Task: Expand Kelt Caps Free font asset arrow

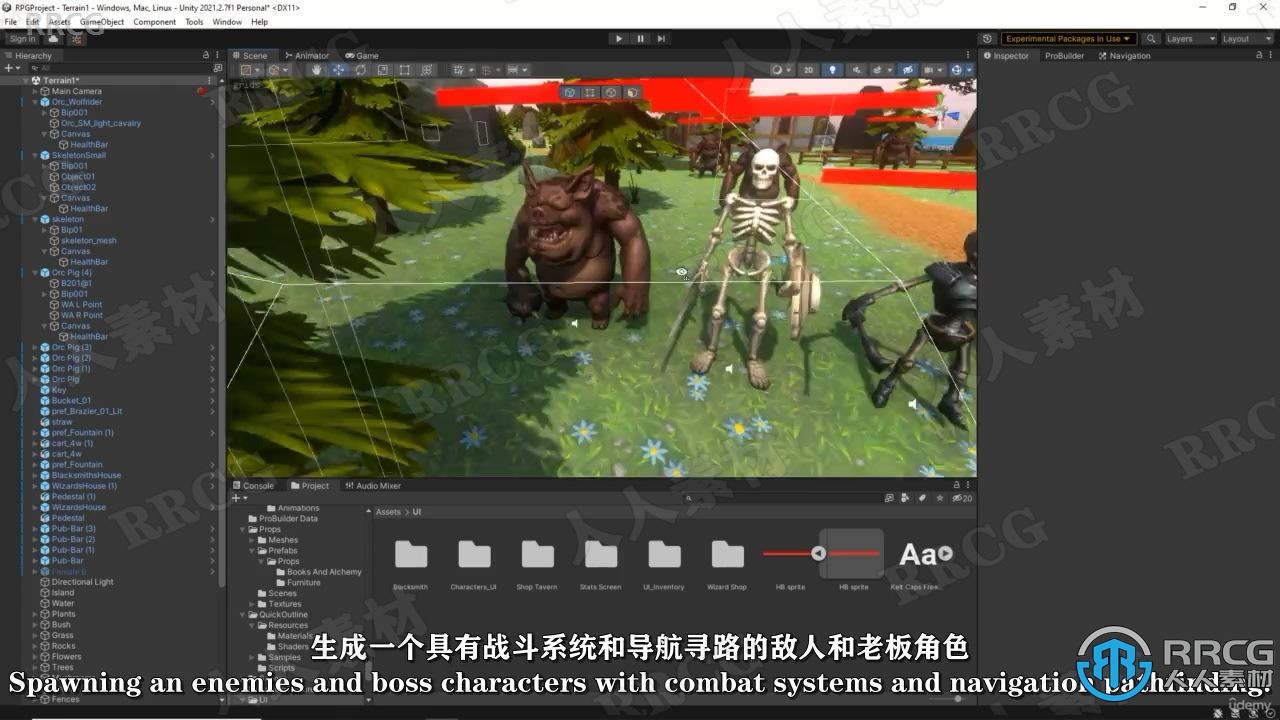Action: pos(945,553)
